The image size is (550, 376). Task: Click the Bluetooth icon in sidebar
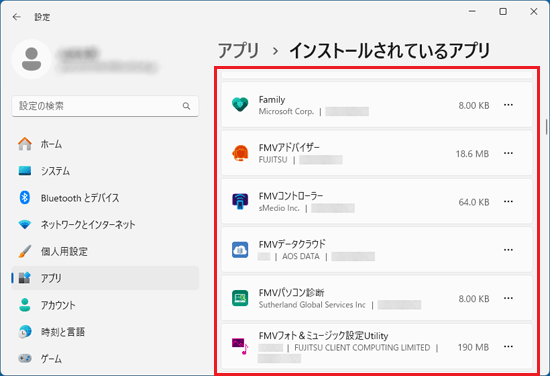pos(25,197)
